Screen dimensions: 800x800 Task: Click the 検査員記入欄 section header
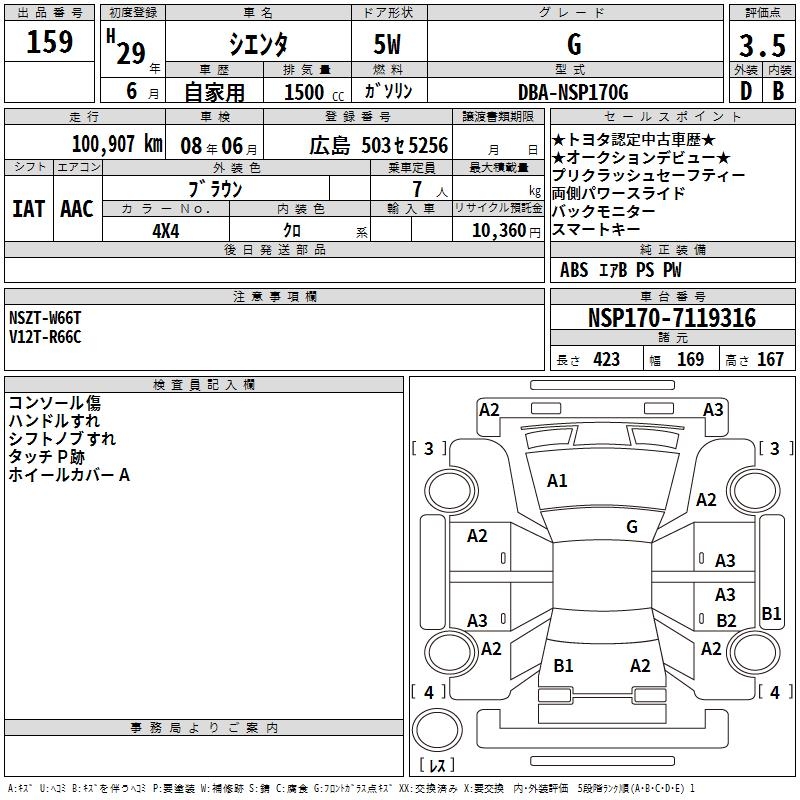click(204, 385)
